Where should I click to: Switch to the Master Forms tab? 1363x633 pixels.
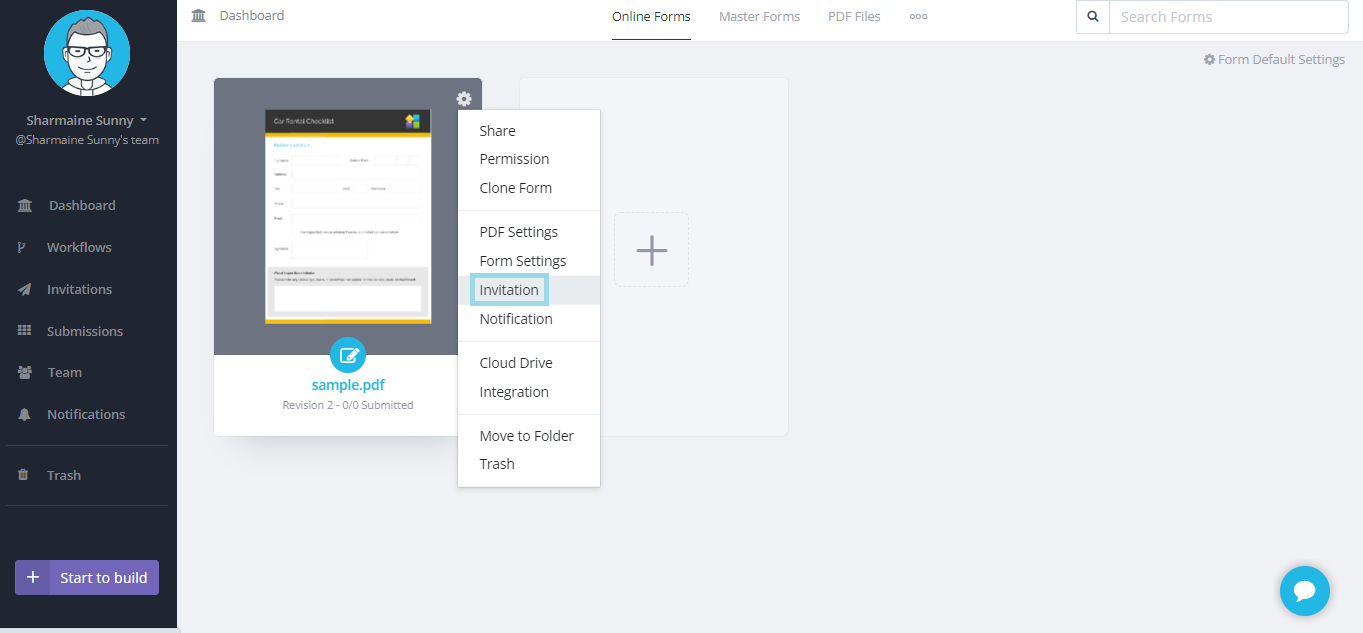759,17
